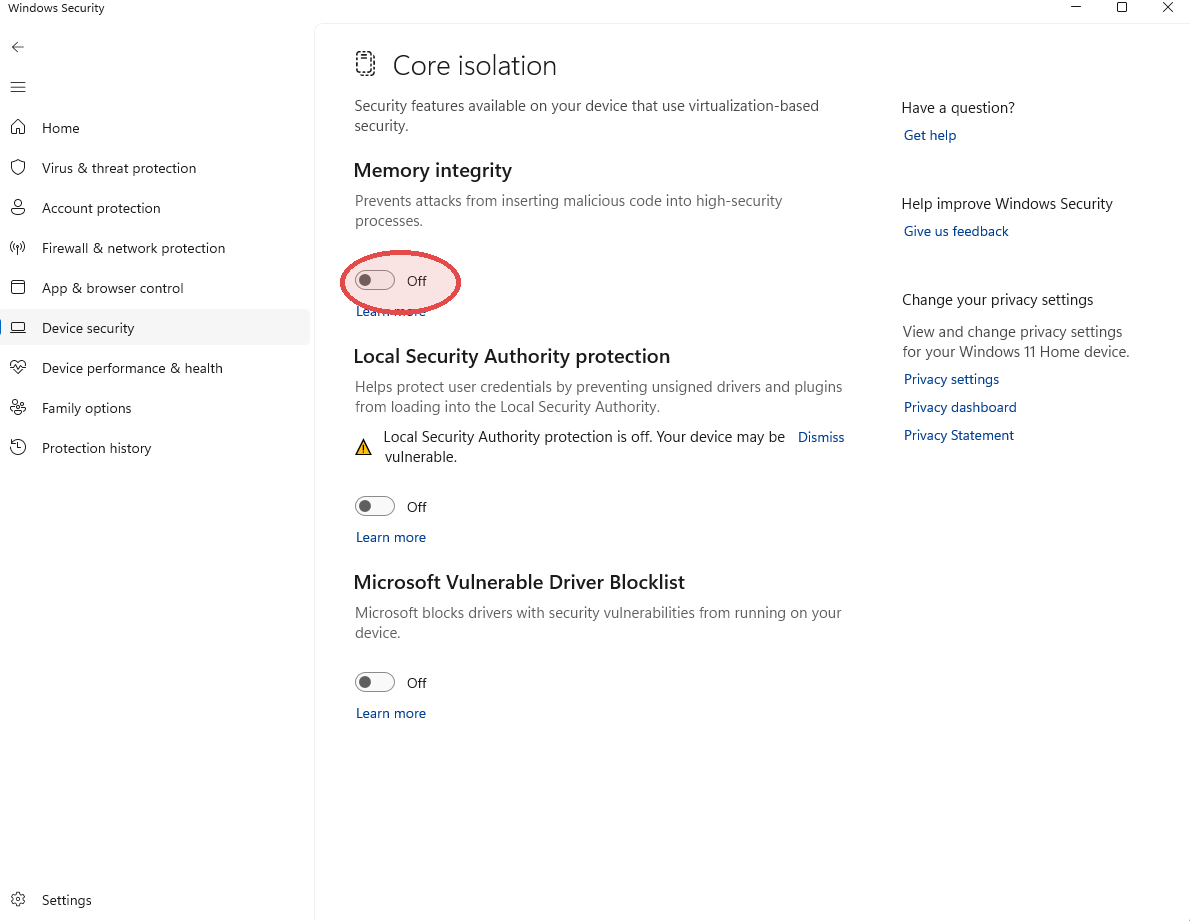Click the Virus & threat protection shield icon

tap(18, 168)
